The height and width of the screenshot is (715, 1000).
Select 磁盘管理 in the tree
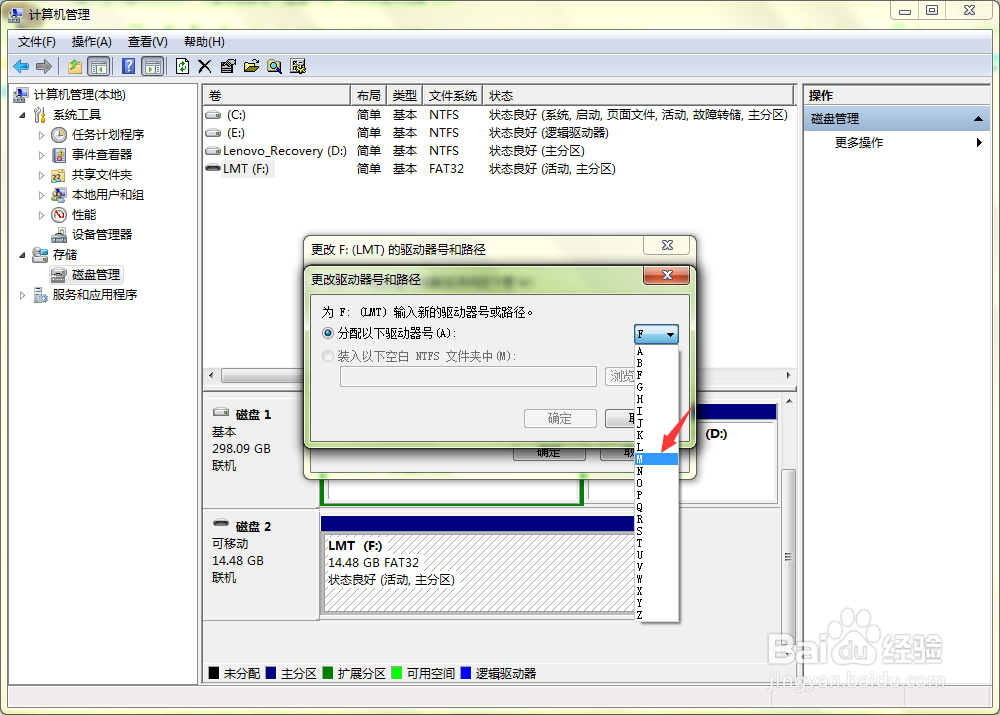[x=96, y=275]
